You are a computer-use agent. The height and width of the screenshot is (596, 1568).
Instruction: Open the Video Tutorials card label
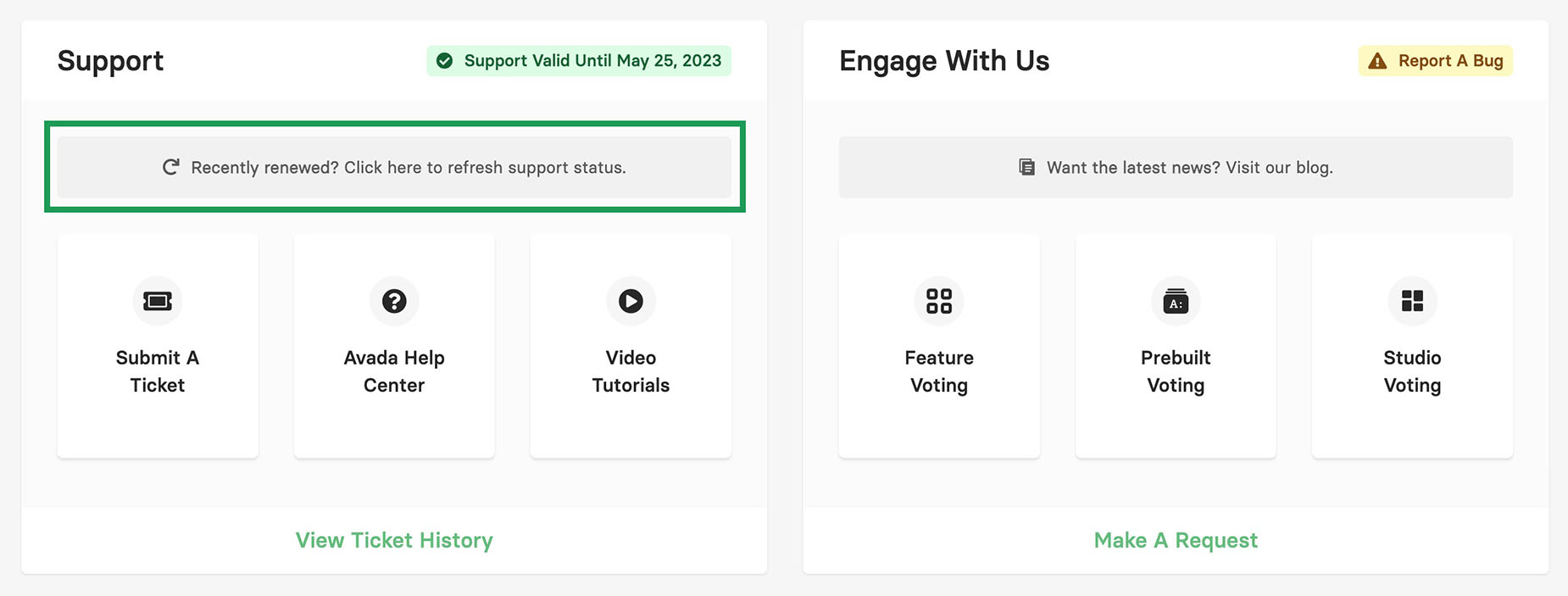[631, 371]
